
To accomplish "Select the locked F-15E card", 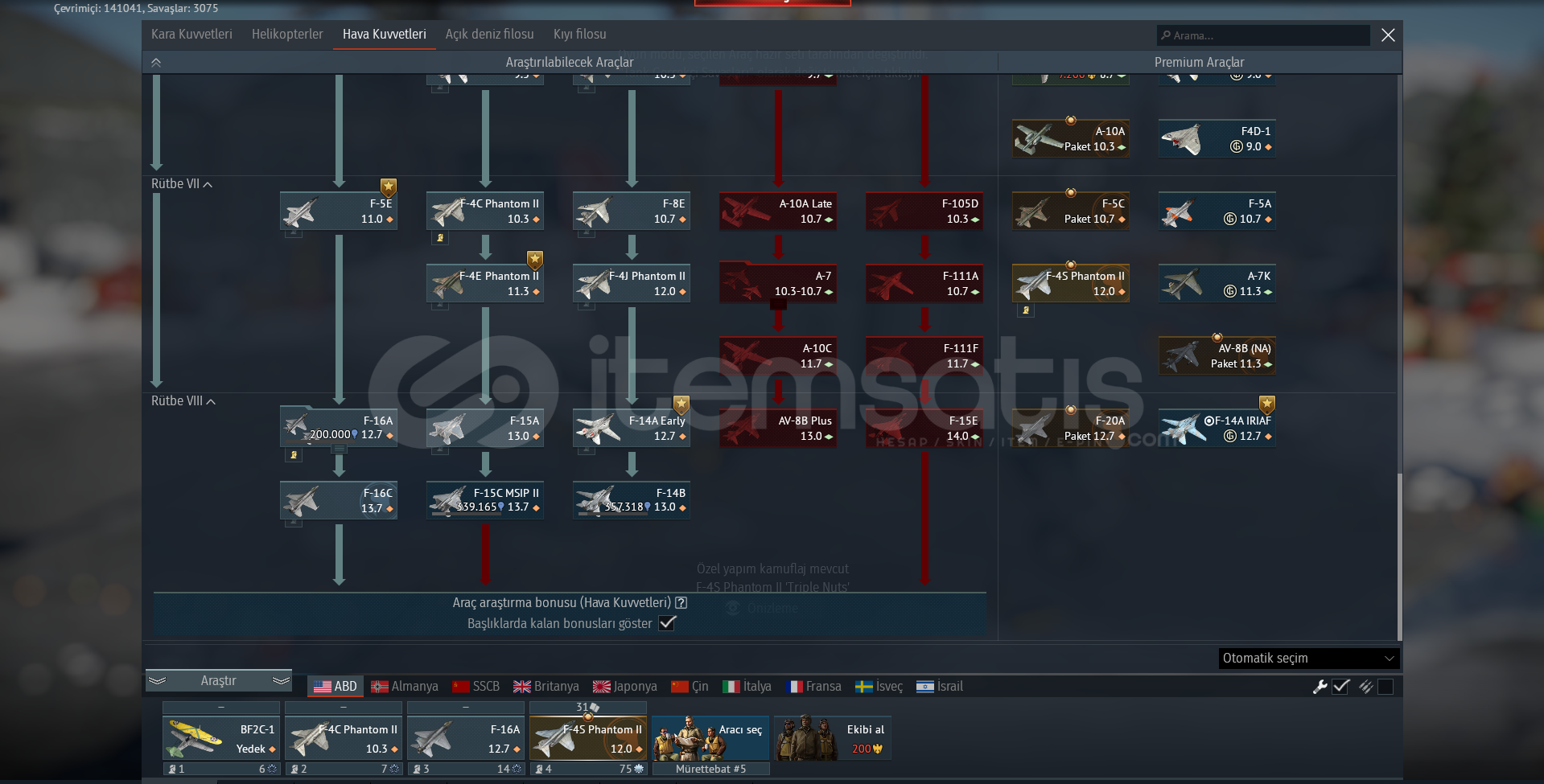I will point(924,428).
